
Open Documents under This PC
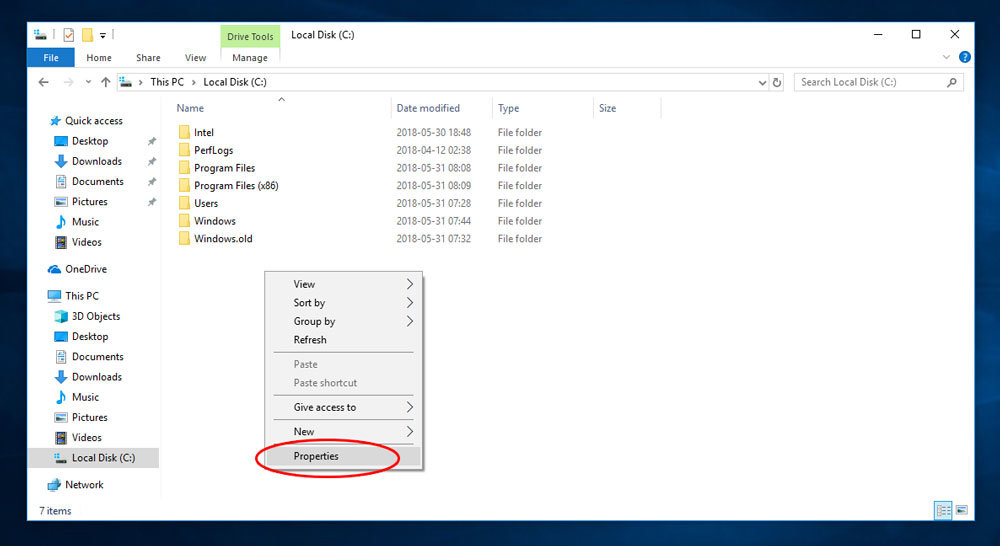[x=98, y=357]
